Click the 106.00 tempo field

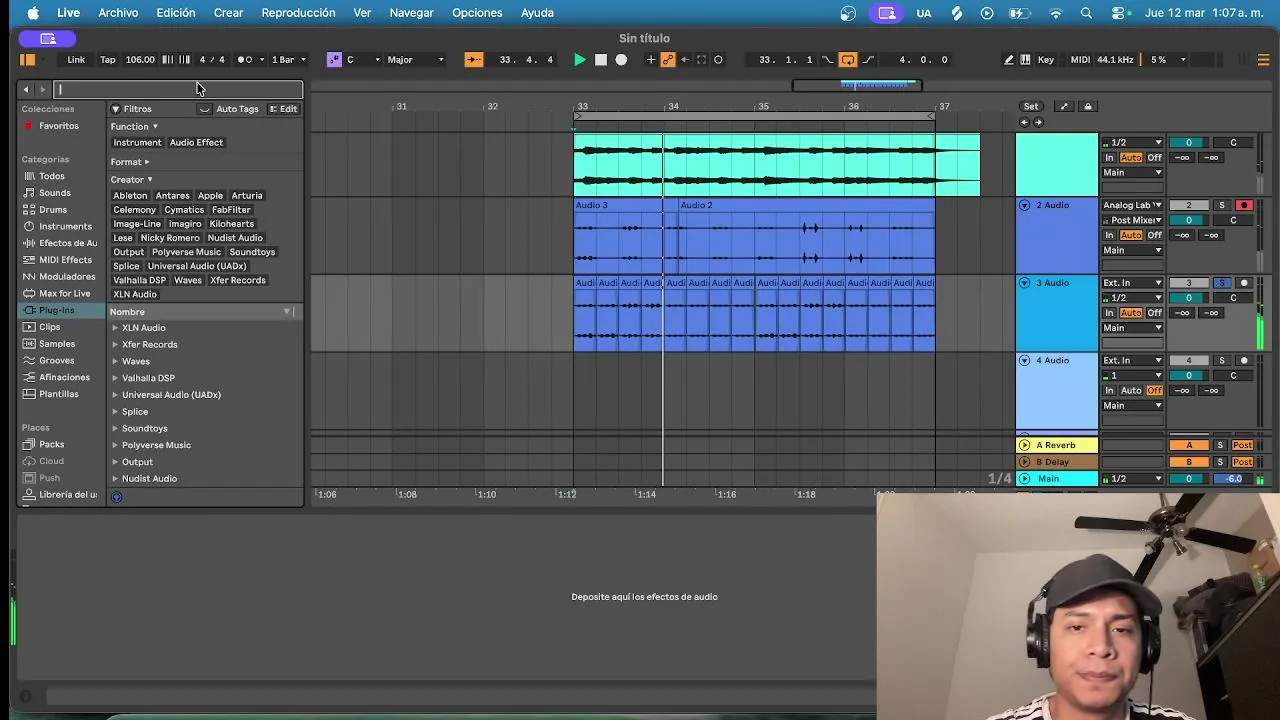point(140,60)
